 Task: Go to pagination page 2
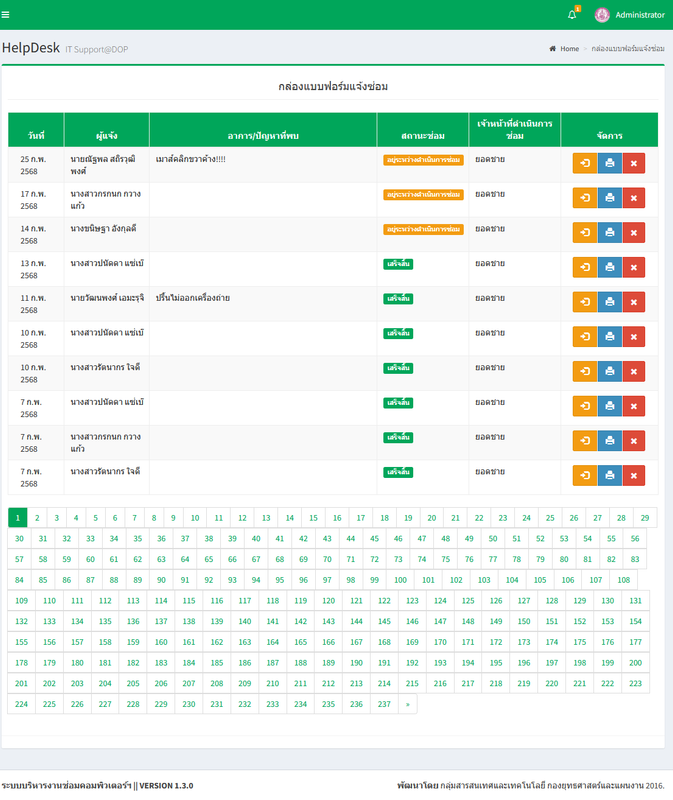click(37, 518)
